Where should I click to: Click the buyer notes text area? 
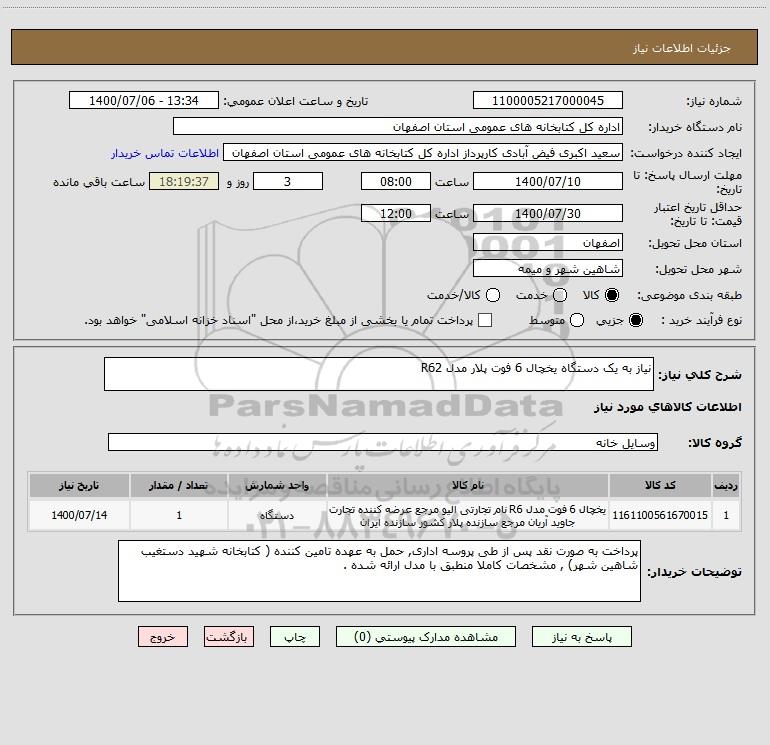pos(379,571)
